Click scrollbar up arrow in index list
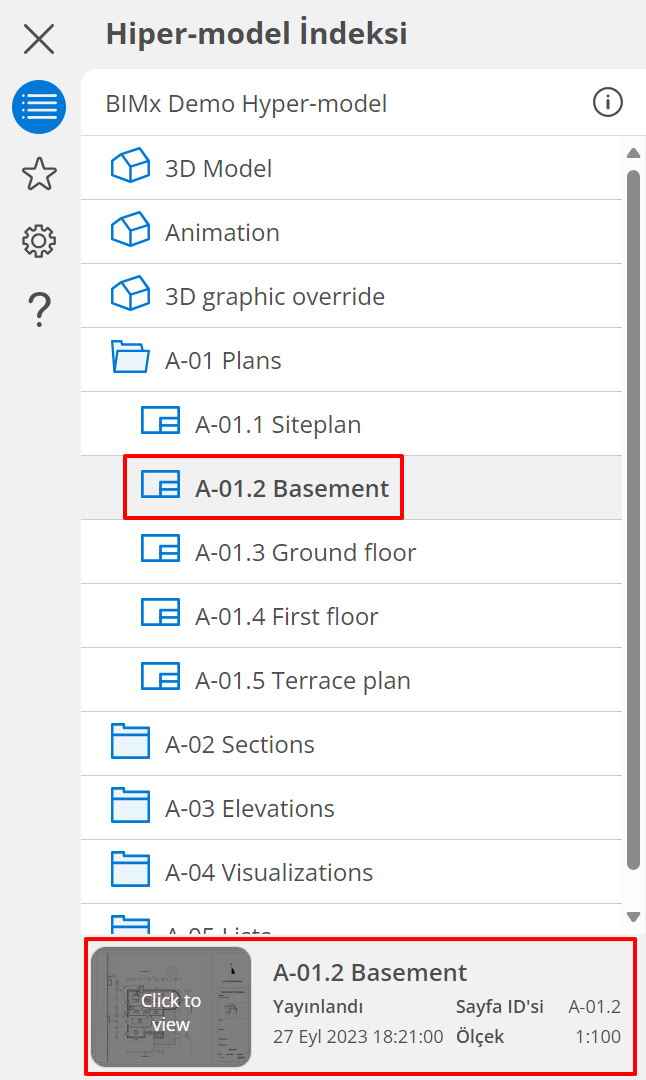The image size is (646, 1080). click(x=633, y=154)
